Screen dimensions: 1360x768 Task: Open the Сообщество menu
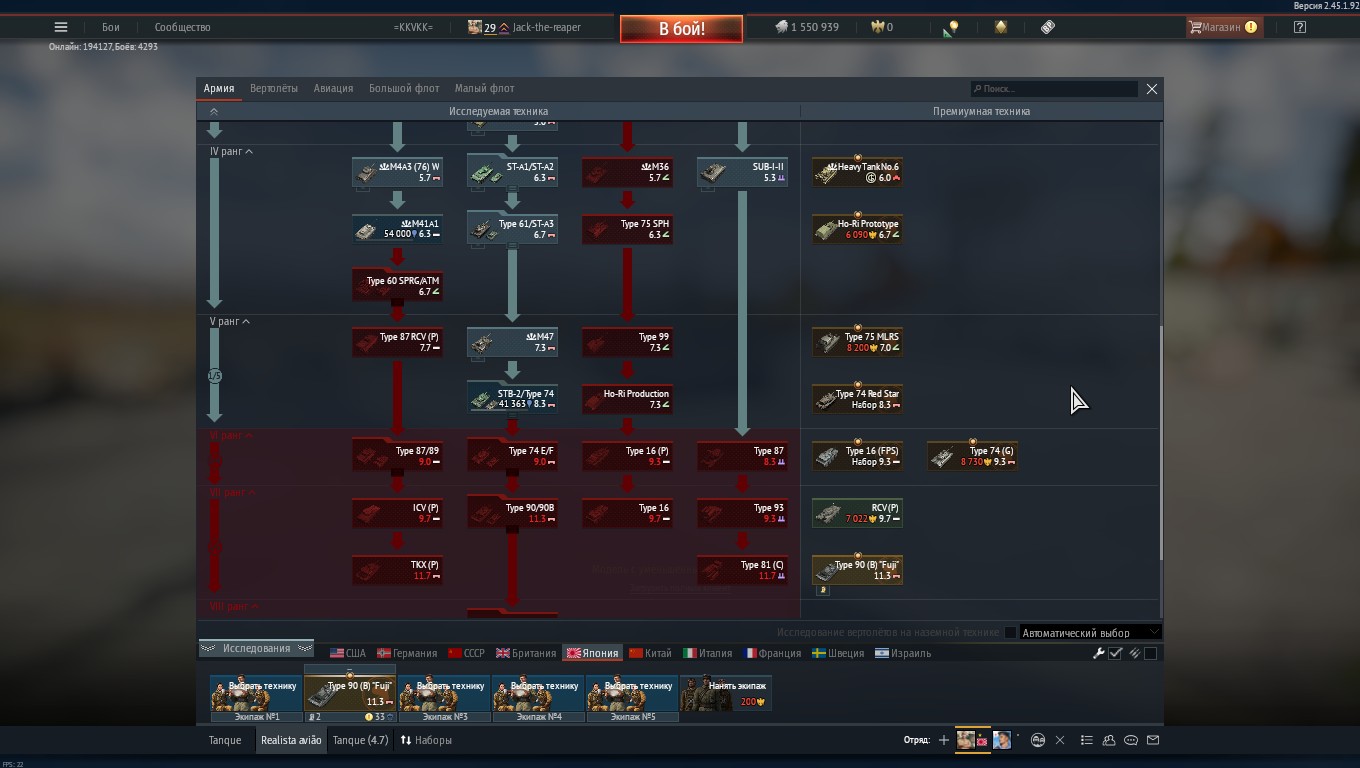[x=182, y=27]
